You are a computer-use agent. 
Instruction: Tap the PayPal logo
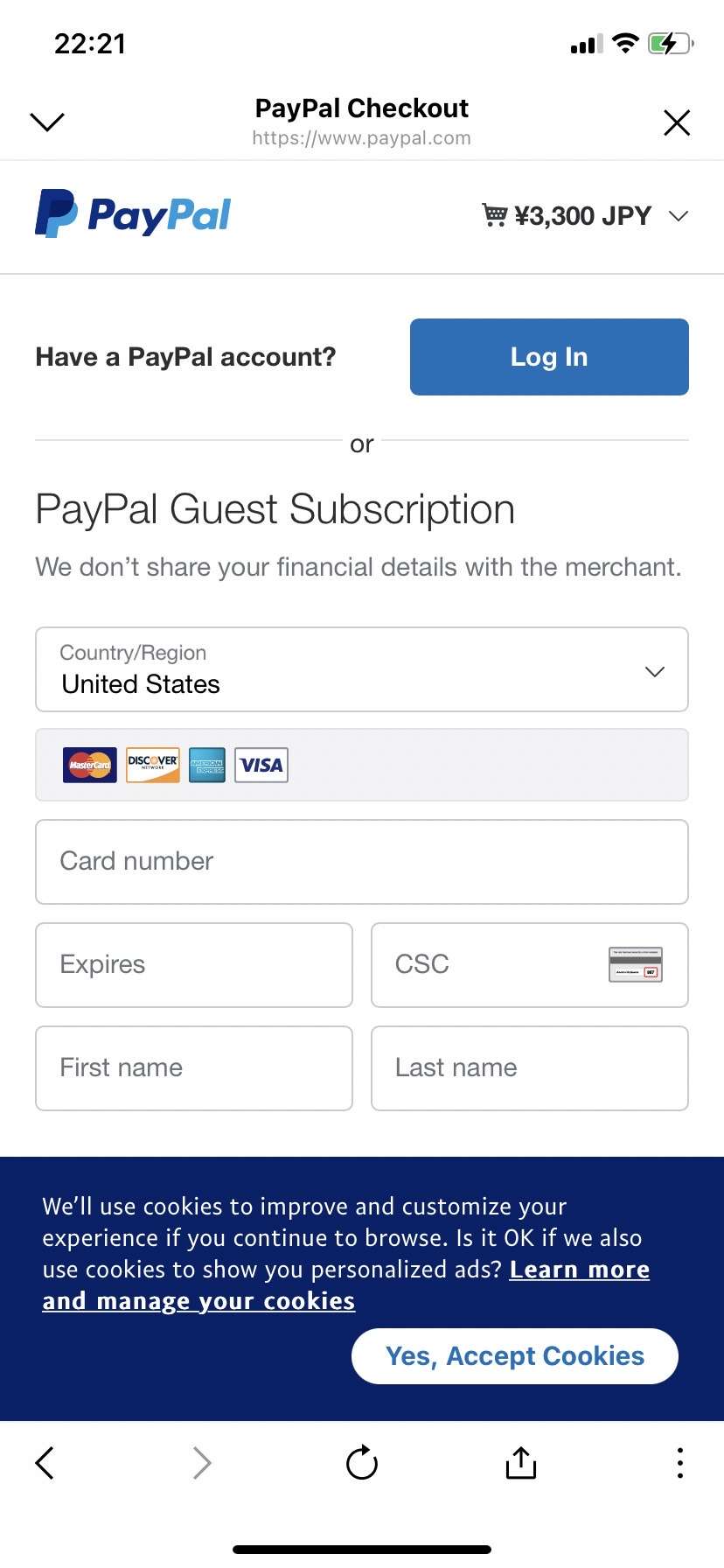tap(133, 214)
